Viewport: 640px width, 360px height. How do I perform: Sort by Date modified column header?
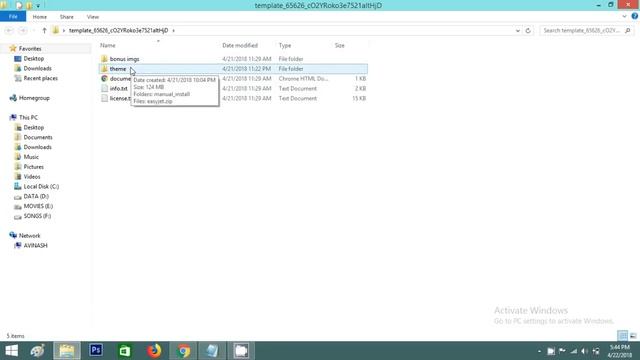[240, 45]
